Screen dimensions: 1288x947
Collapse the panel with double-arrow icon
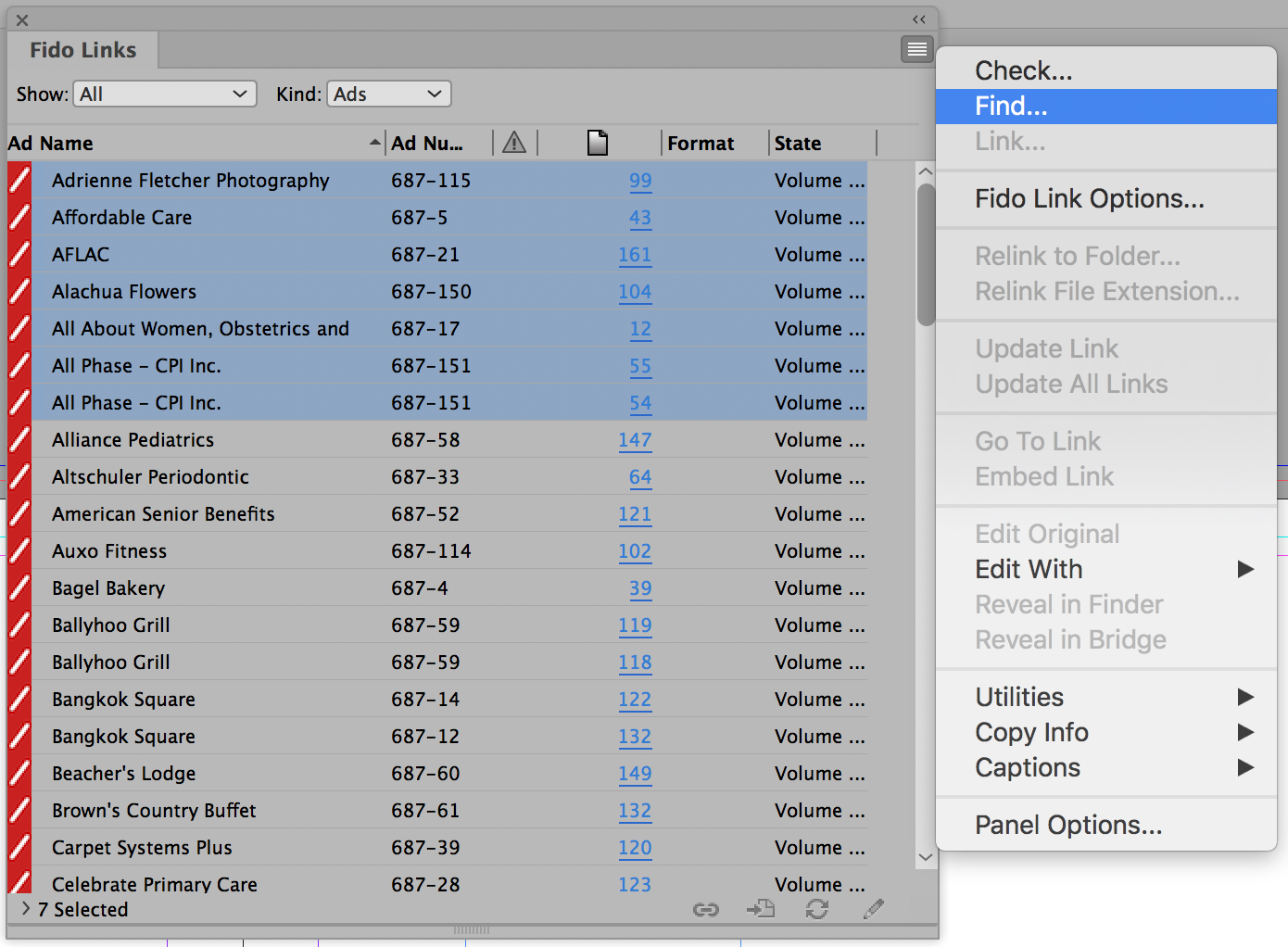[919, 19]
